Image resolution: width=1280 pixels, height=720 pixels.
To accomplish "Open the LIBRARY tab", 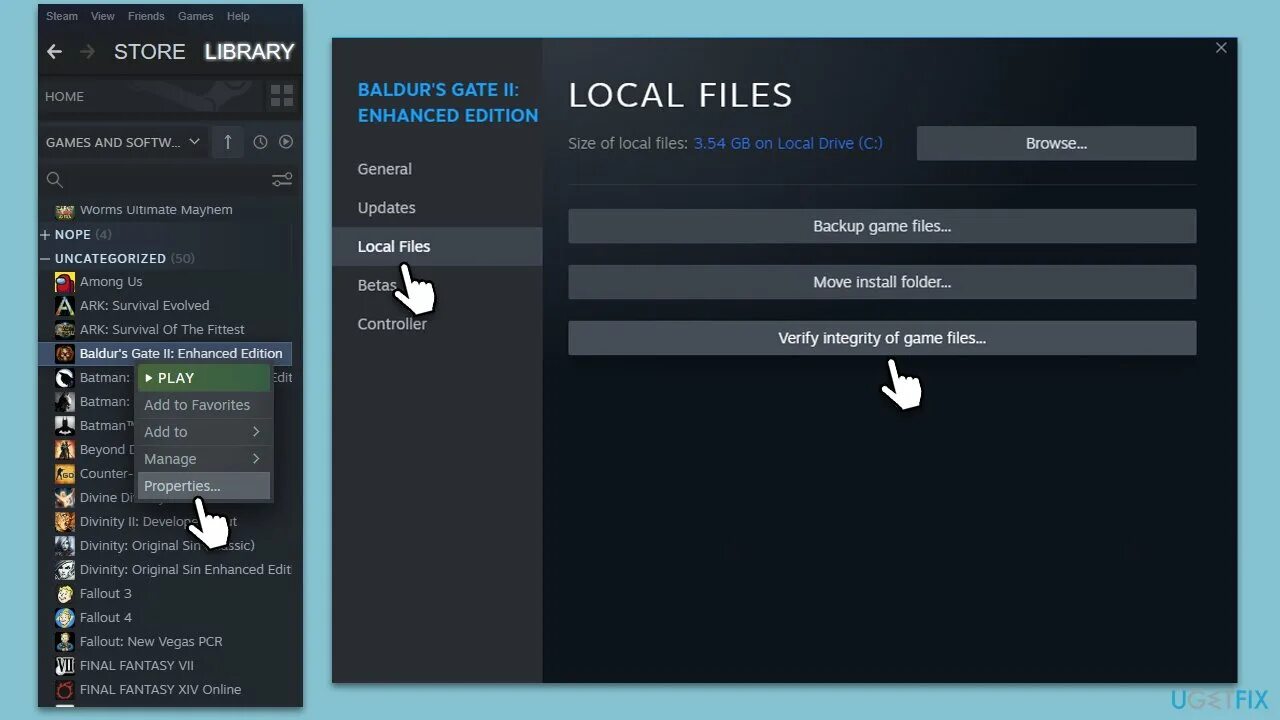I will (249, 52).
